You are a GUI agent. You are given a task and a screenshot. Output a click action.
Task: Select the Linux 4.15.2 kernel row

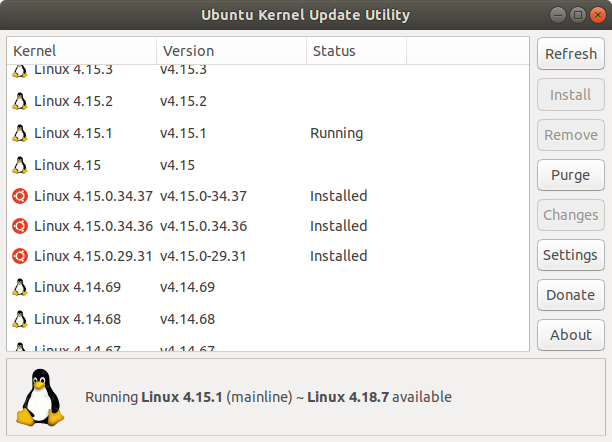point(268,101)
